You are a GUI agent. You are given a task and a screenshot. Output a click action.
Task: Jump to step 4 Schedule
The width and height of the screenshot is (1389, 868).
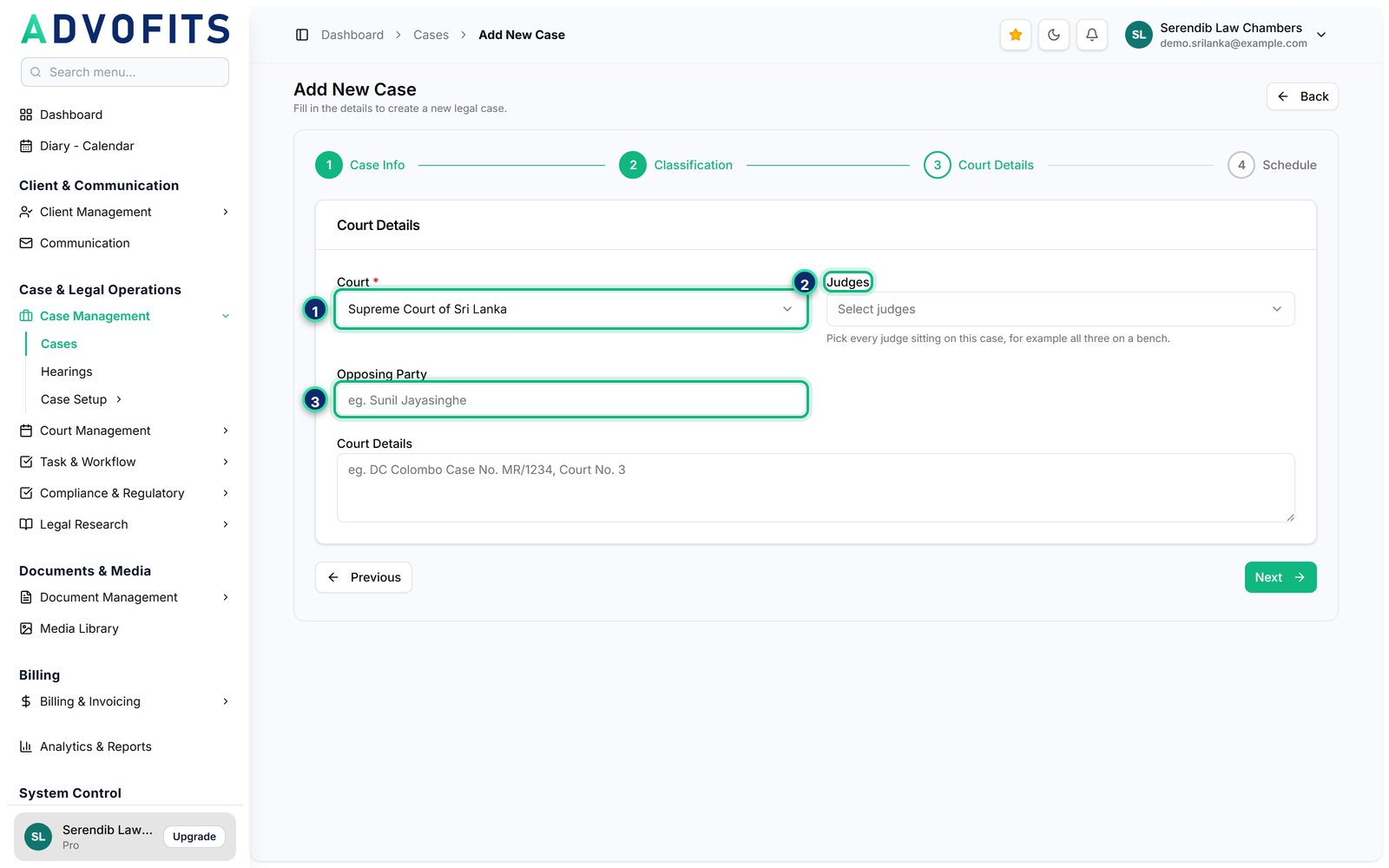click(1272, 165)
